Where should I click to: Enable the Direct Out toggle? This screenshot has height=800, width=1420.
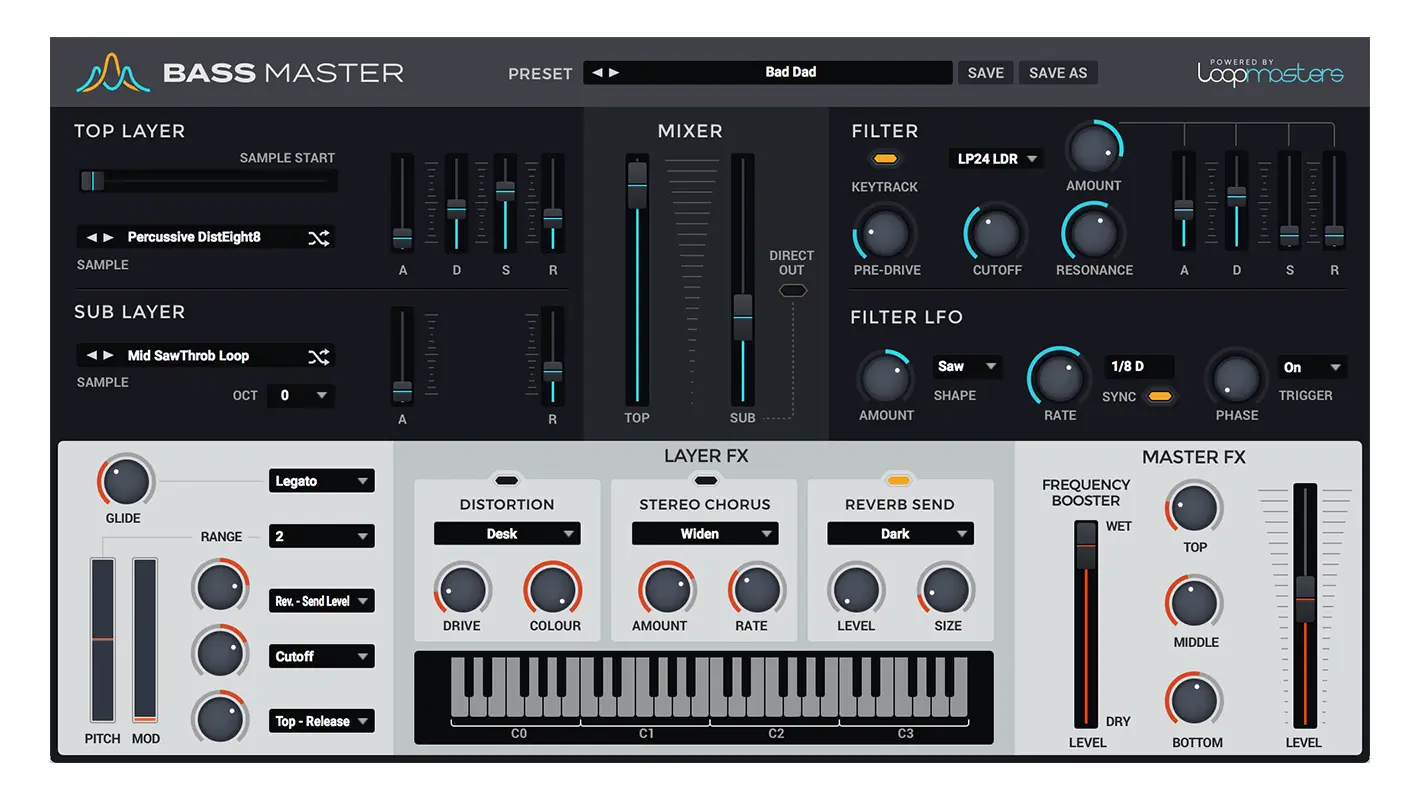pos(792,291)
